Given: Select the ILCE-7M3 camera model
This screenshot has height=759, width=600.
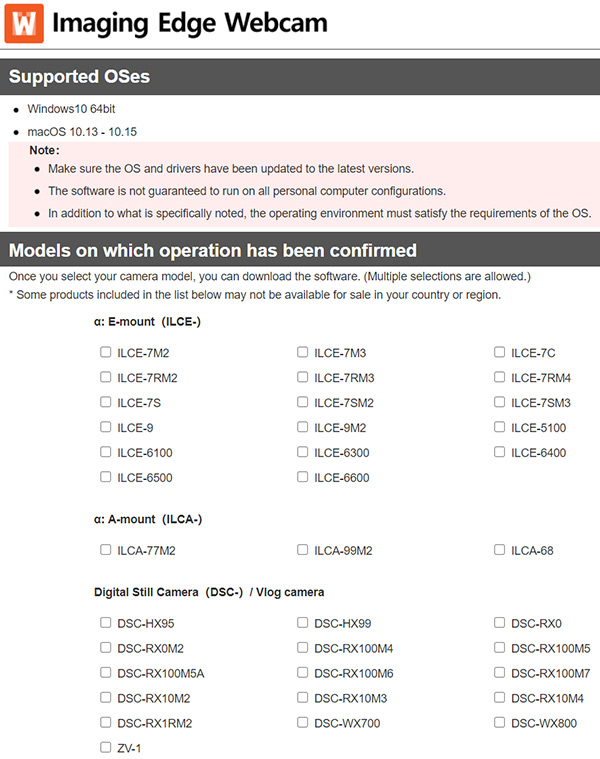Looking at the screenshot, I should coord(303,352).
